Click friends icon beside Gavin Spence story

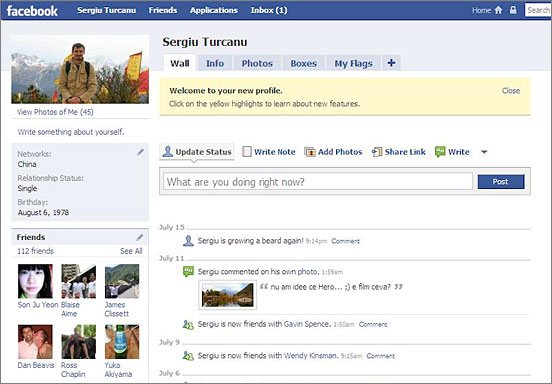point(188,324)
